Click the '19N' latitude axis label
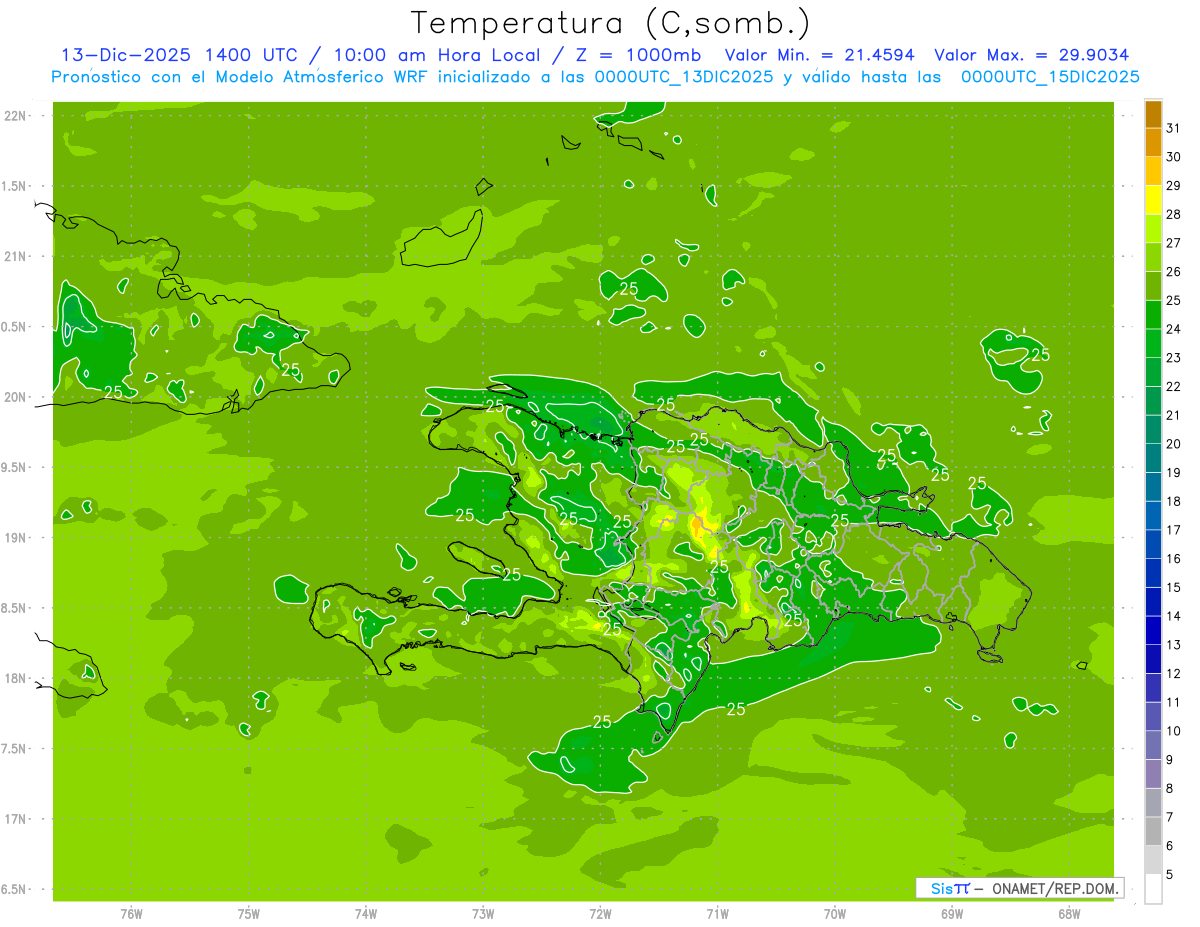Image resolution: width=1200 pixels, height=927 pixels. point(15,538)
